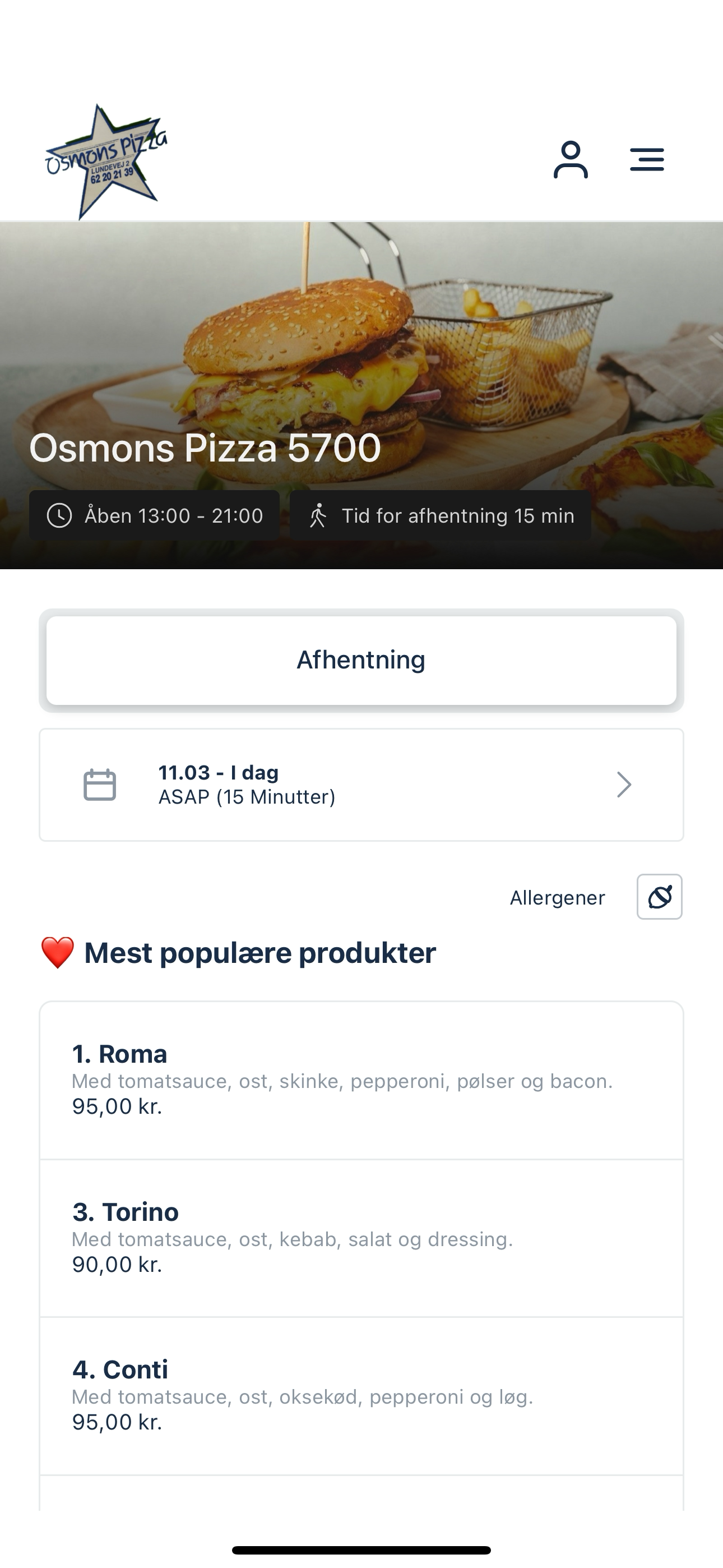The height and width of the screenshot is (1568, 723).
Task: Tap the Tid for afhentning 15 min badge
Action: [441, 515]
